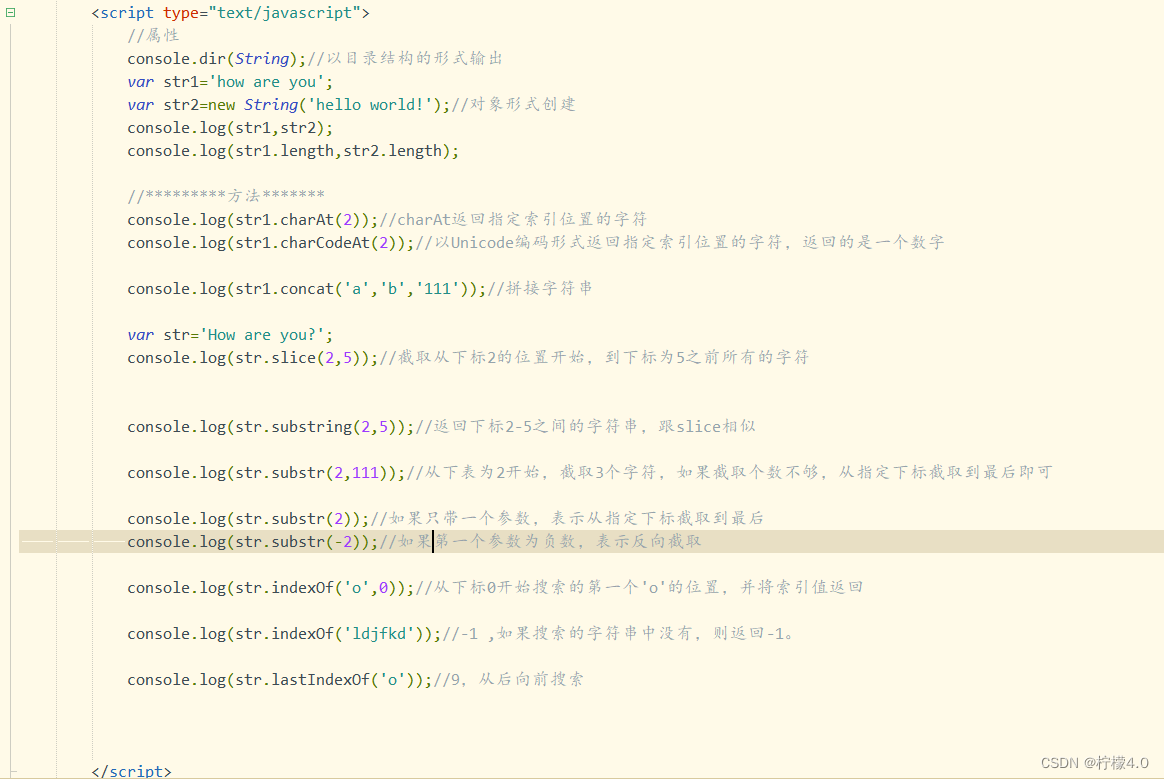Image resolution: width=1164 pixels, height=779 pixels.
Task: Select the String keyword in the dir call
Action: [x=262, y=58]
